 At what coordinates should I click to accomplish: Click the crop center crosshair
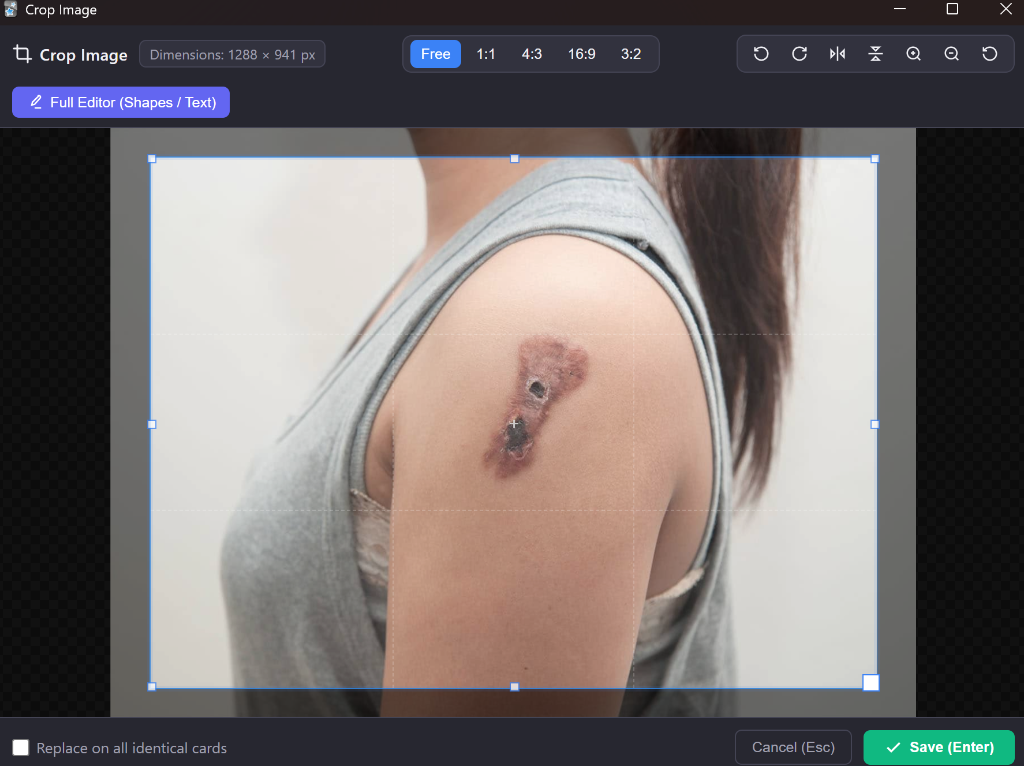point(514,424)
